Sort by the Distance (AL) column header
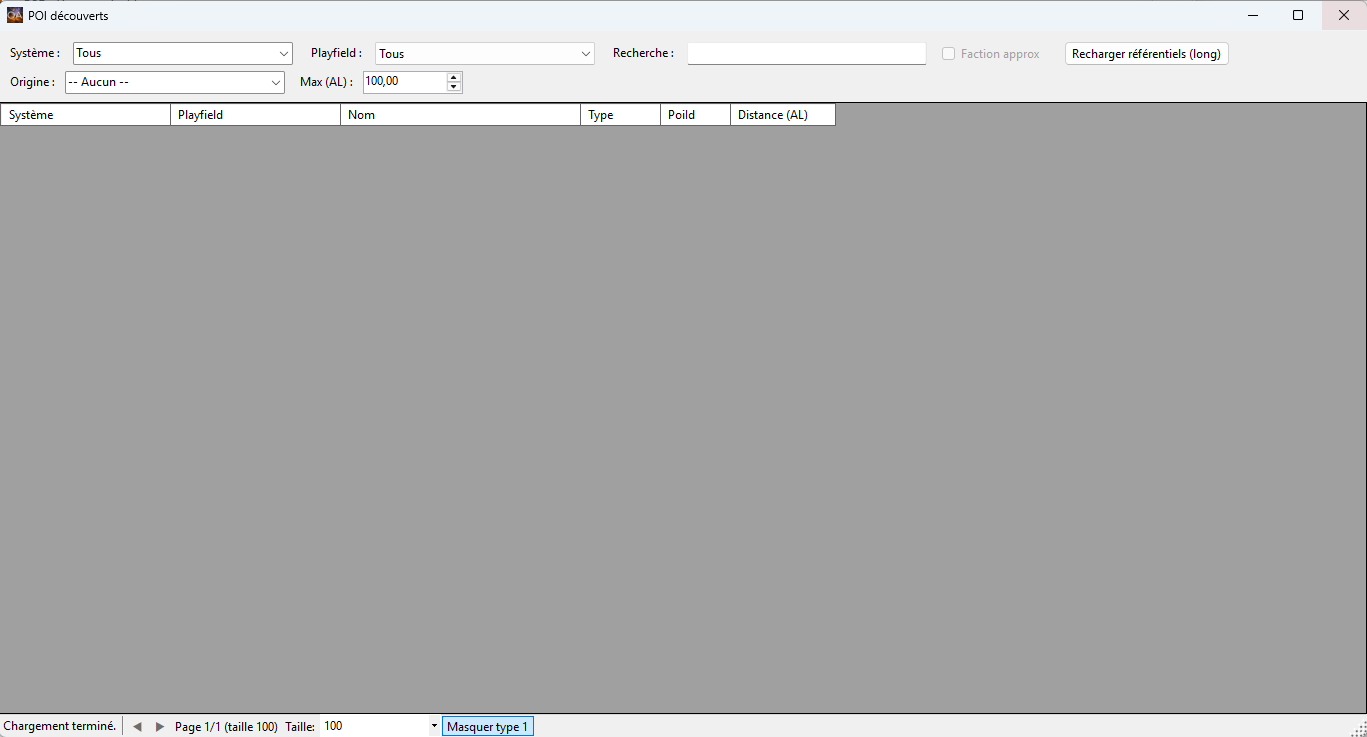Screen dimensions: 1367x737 pyautogui.click(x=782, y=115)
